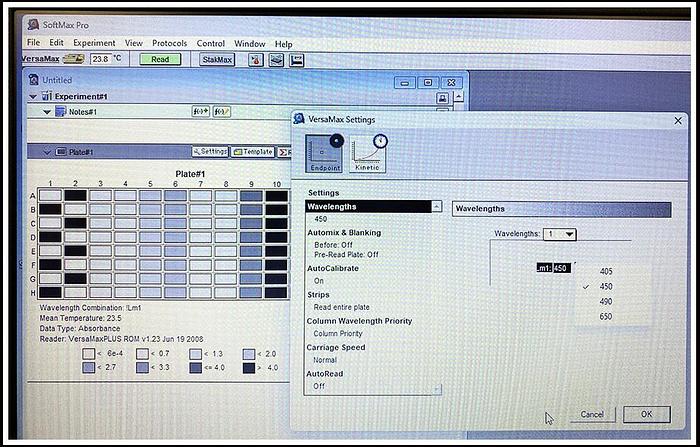Screen dimensions: 700x447
Task: Click the SoftMax Pro title bar icon
Action: click(x=33, y=24)
